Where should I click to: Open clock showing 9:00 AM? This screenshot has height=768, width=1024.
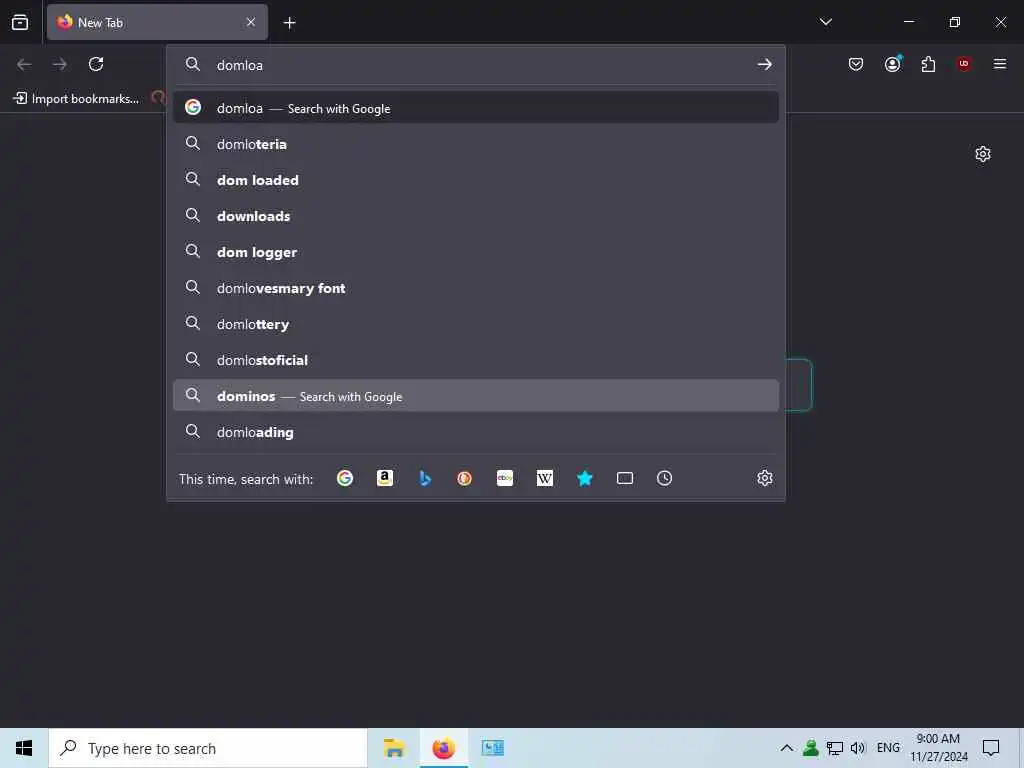click(x=938, y=748)
